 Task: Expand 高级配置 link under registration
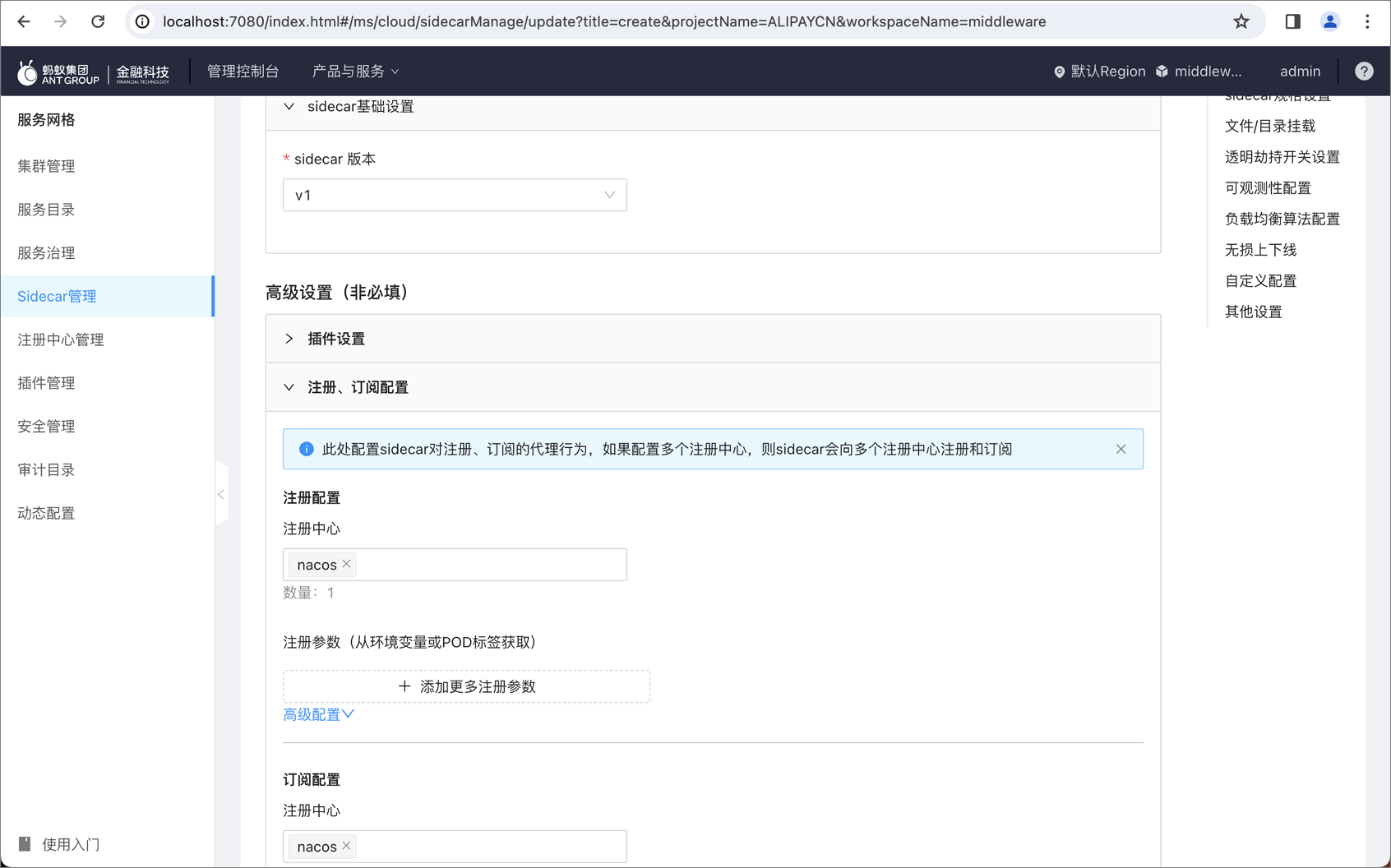pyautogui.click(x=318, y=715)
